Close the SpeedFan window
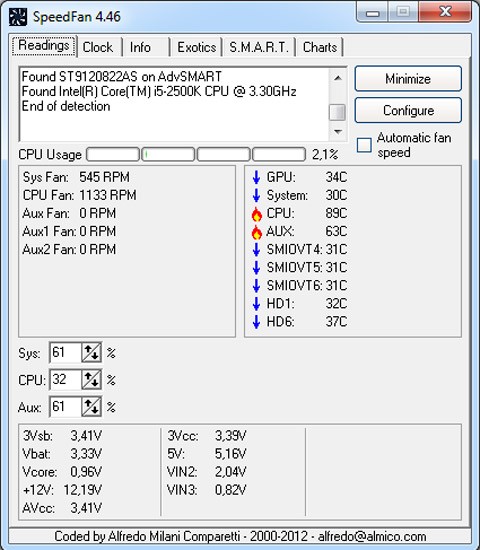This screenshot has height=550, width=480. [x=445, y=12]
